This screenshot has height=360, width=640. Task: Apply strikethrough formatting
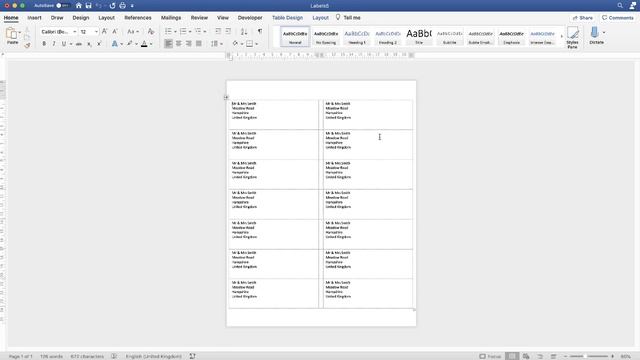79,44
